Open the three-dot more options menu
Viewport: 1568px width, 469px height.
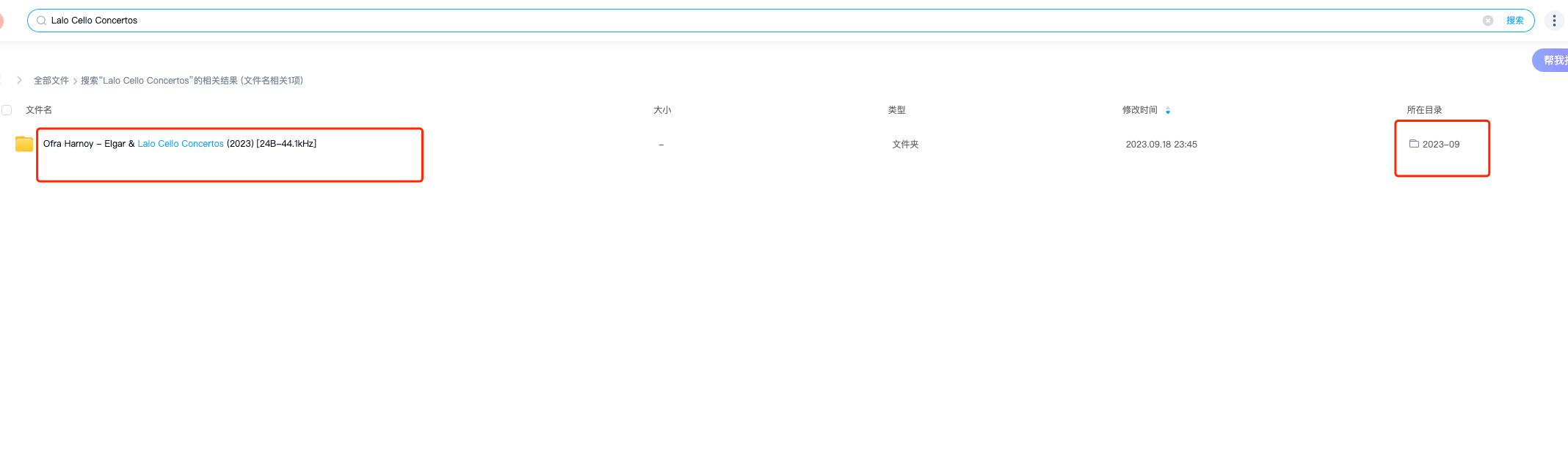click(x=1554, y=21)
